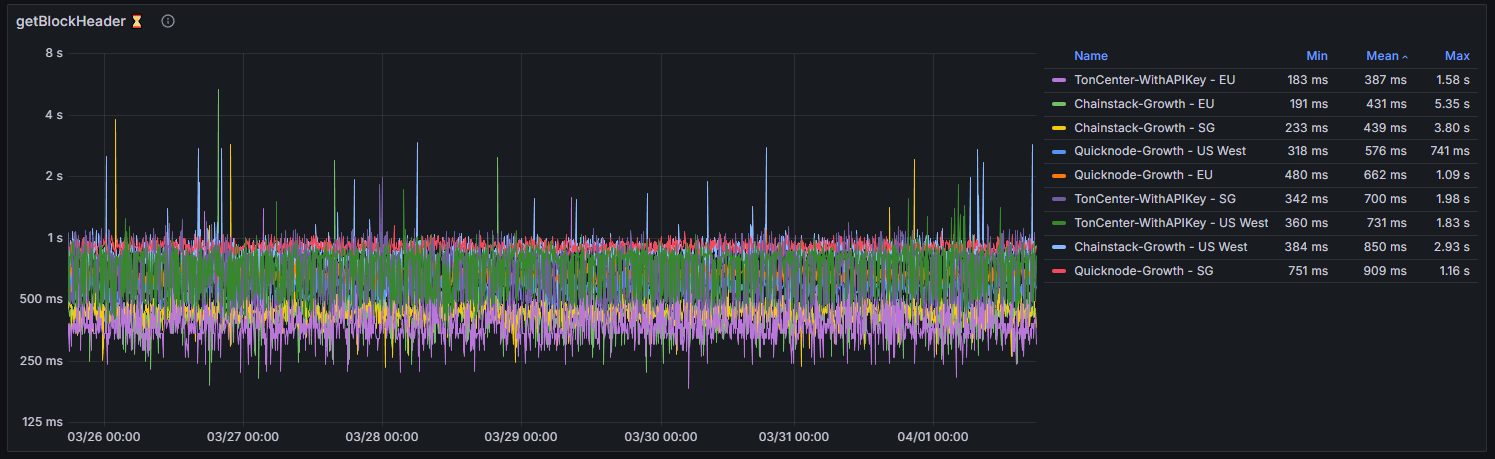Toggle Chainstack-Growth - US West series

(x=1161, y=247)
